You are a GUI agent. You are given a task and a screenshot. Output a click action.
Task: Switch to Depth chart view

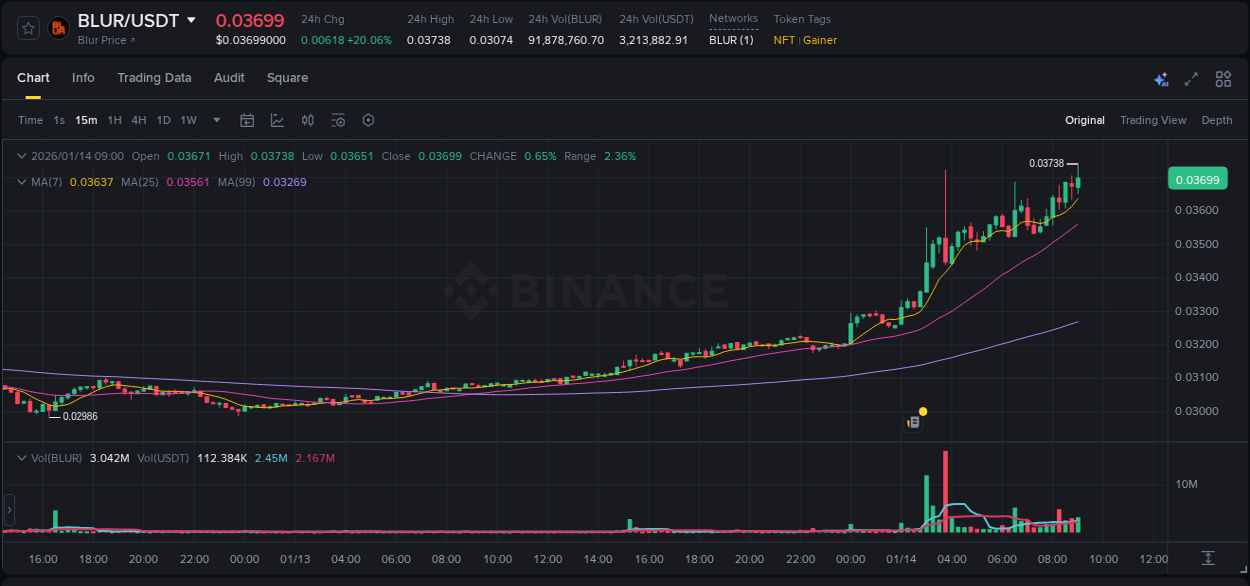click(x=1217, y=120)
